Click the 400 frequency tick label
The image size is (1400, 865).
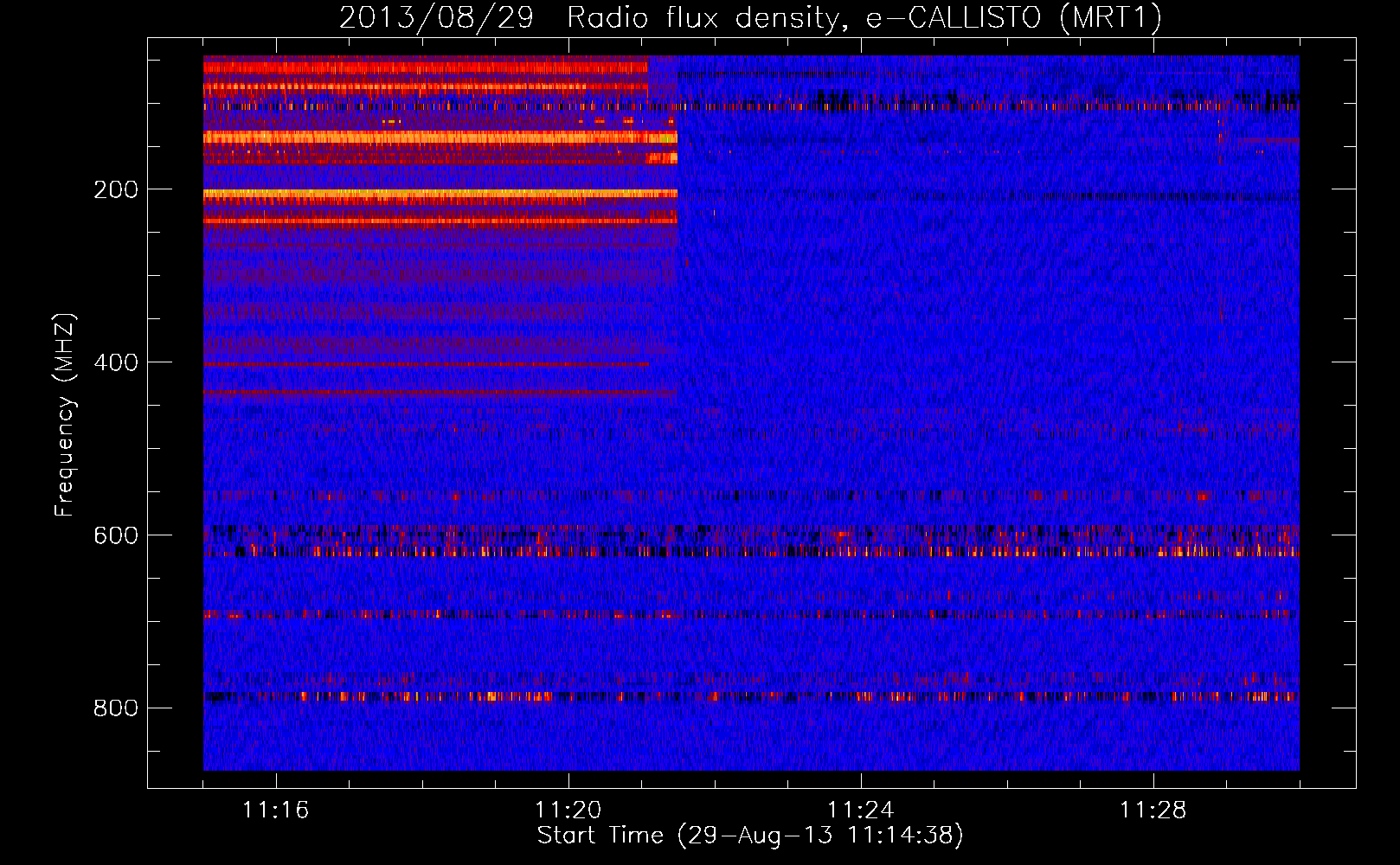tap(116, 362)
